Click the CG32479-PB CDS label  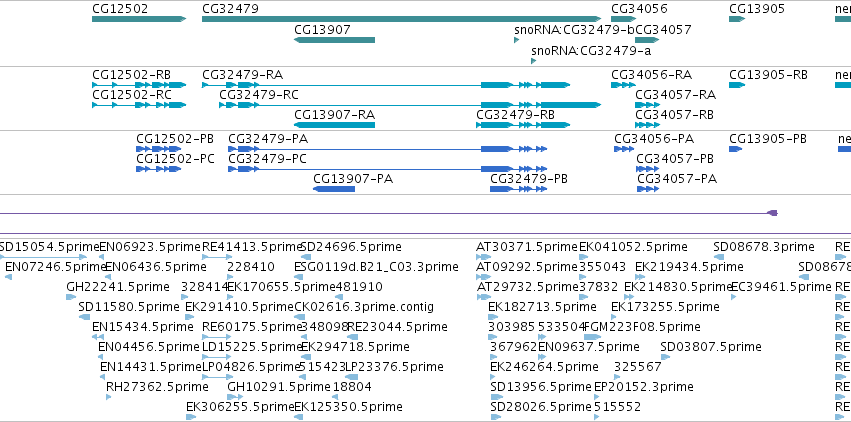tap(529, 178)
